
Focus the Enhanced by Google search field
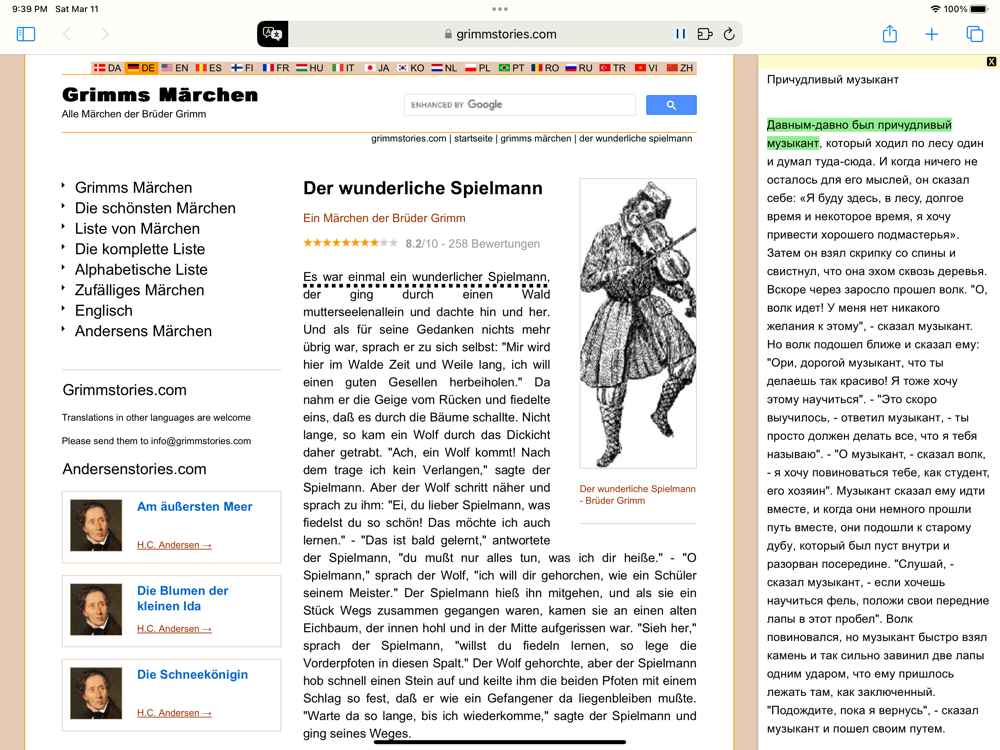point(520,105)
